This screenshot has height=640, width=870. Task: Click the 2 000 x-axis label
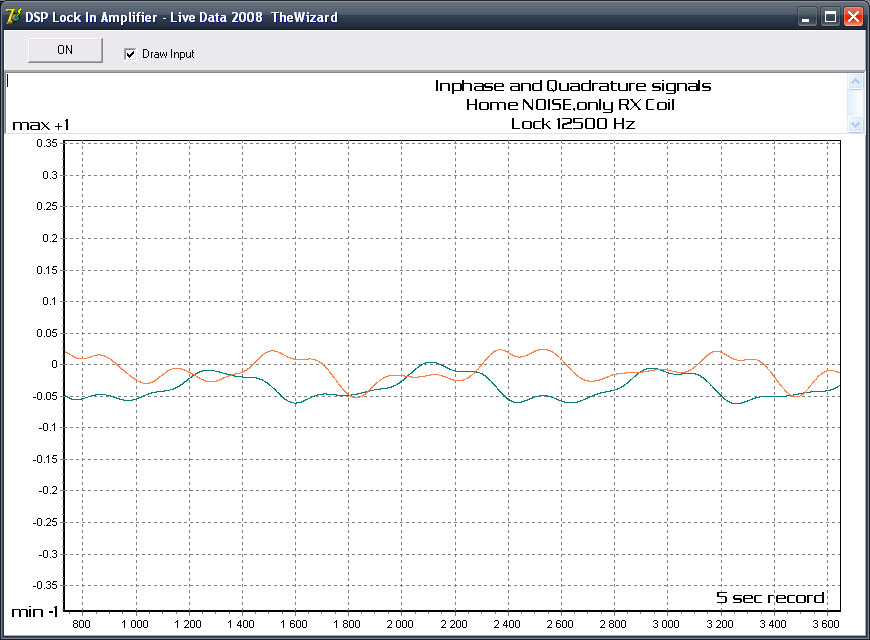pyautogui.click(x=400, y=624)
